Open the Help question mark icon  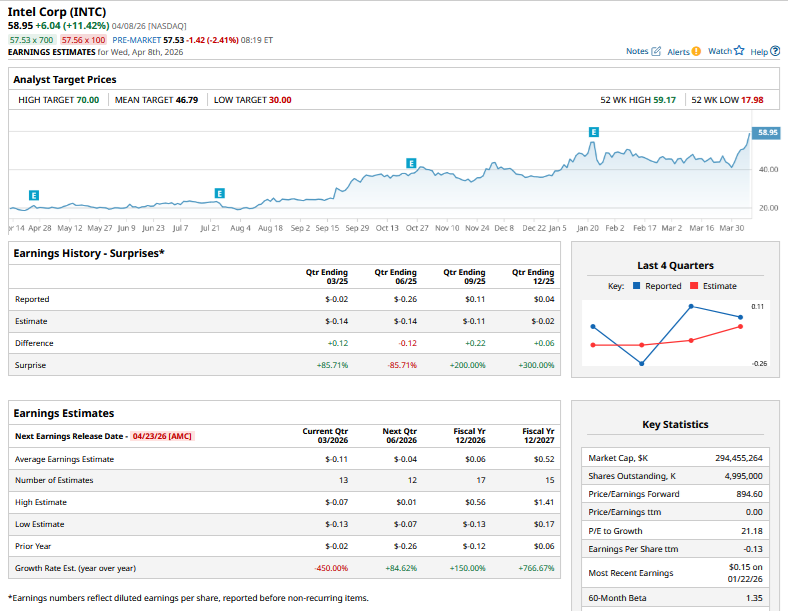click(x=775, y=51)
